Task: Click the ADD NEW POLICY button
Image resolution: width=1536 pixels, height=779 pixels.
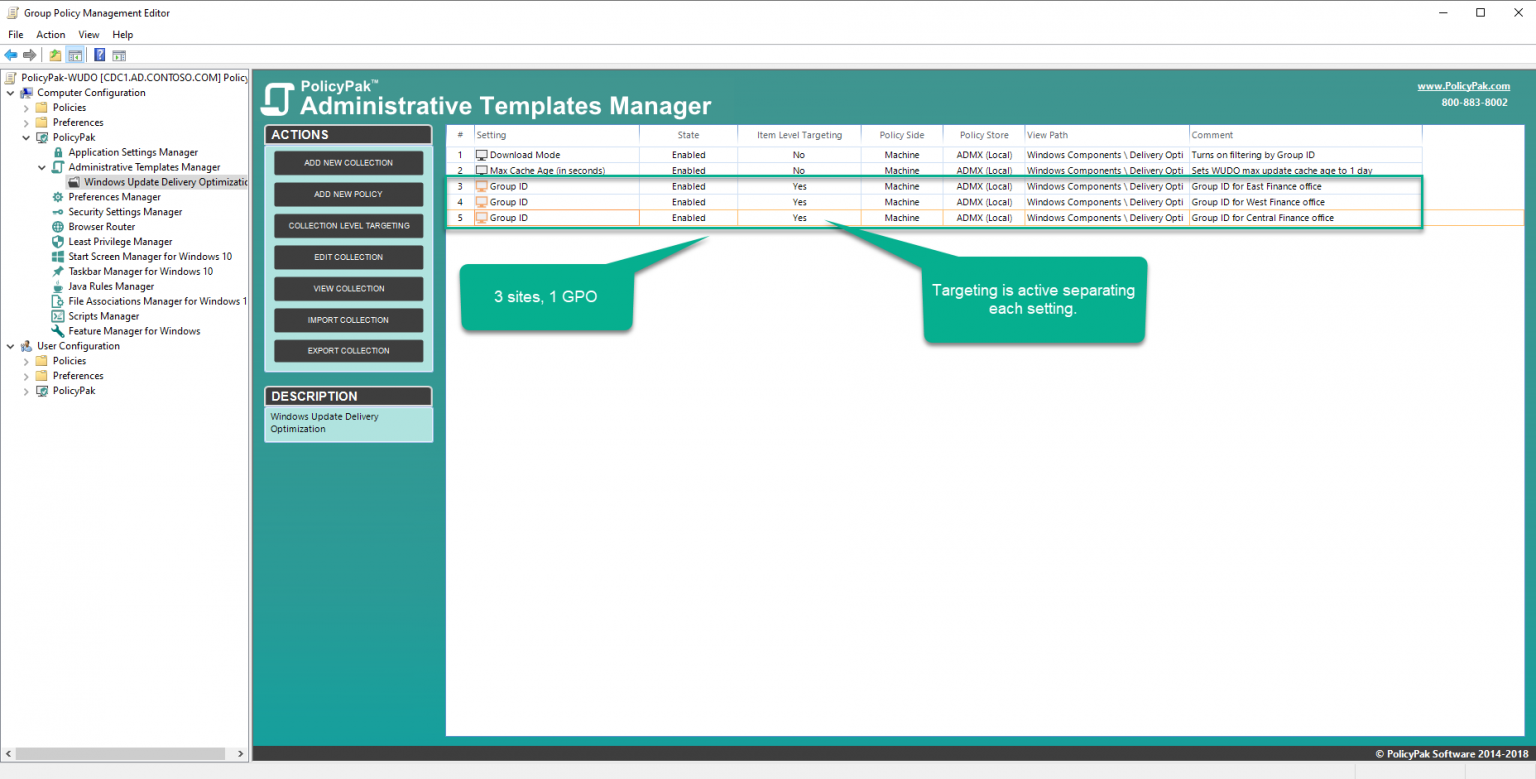Action: 348,194
